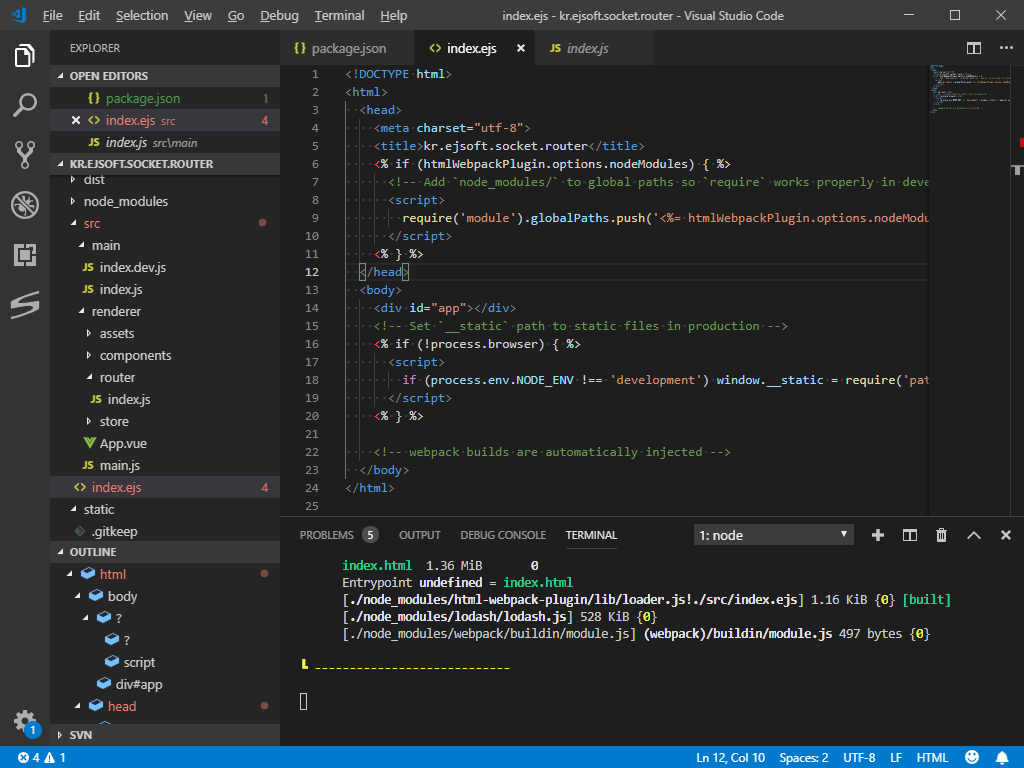Maximize the panel with up chevron
Viewport: 1024px width, 768px height.
[x=974, y=536]
